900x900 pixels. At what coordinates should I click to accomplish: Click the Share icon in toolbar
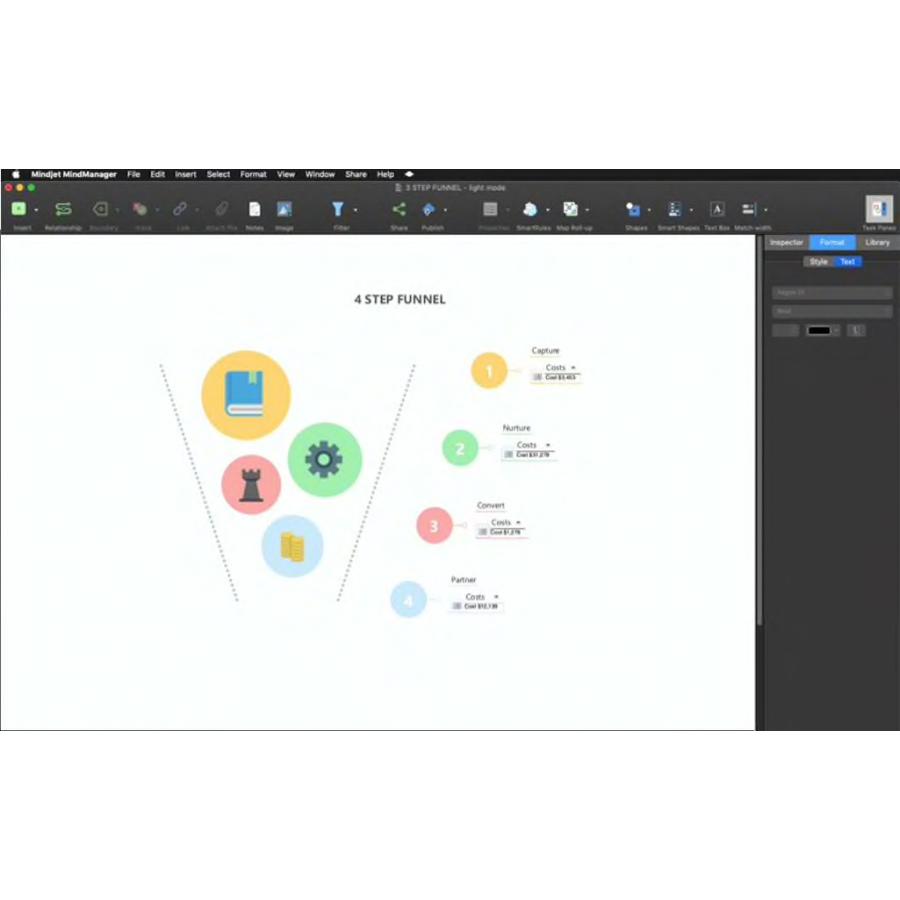tap(399, 209)
